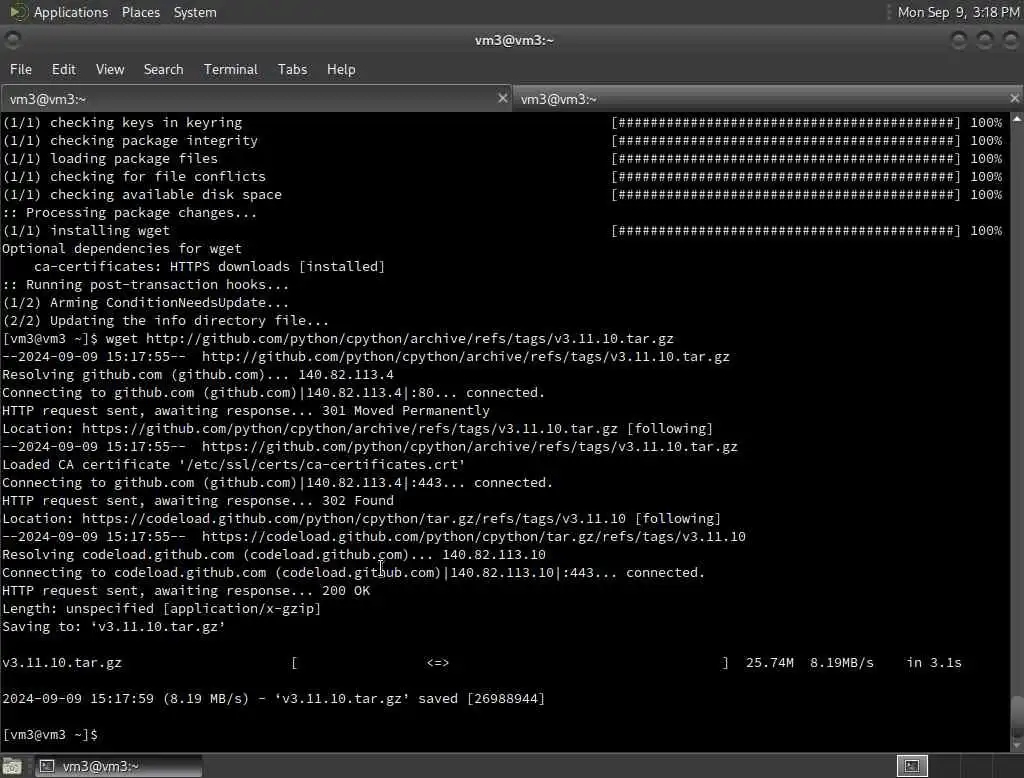Click the '200 OK' response line
The width and height of the screenshot is (1024, 778).
[186, 591]
